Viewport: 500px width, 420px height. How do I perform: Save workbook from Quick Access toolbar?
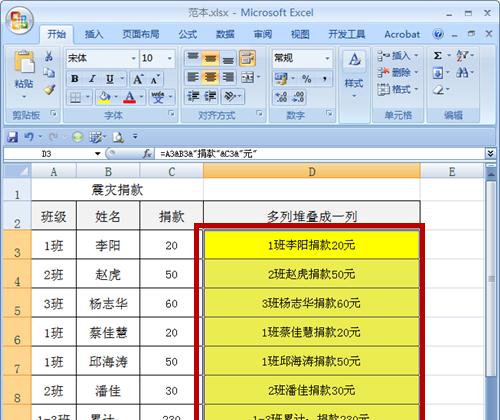pos(12,137)
